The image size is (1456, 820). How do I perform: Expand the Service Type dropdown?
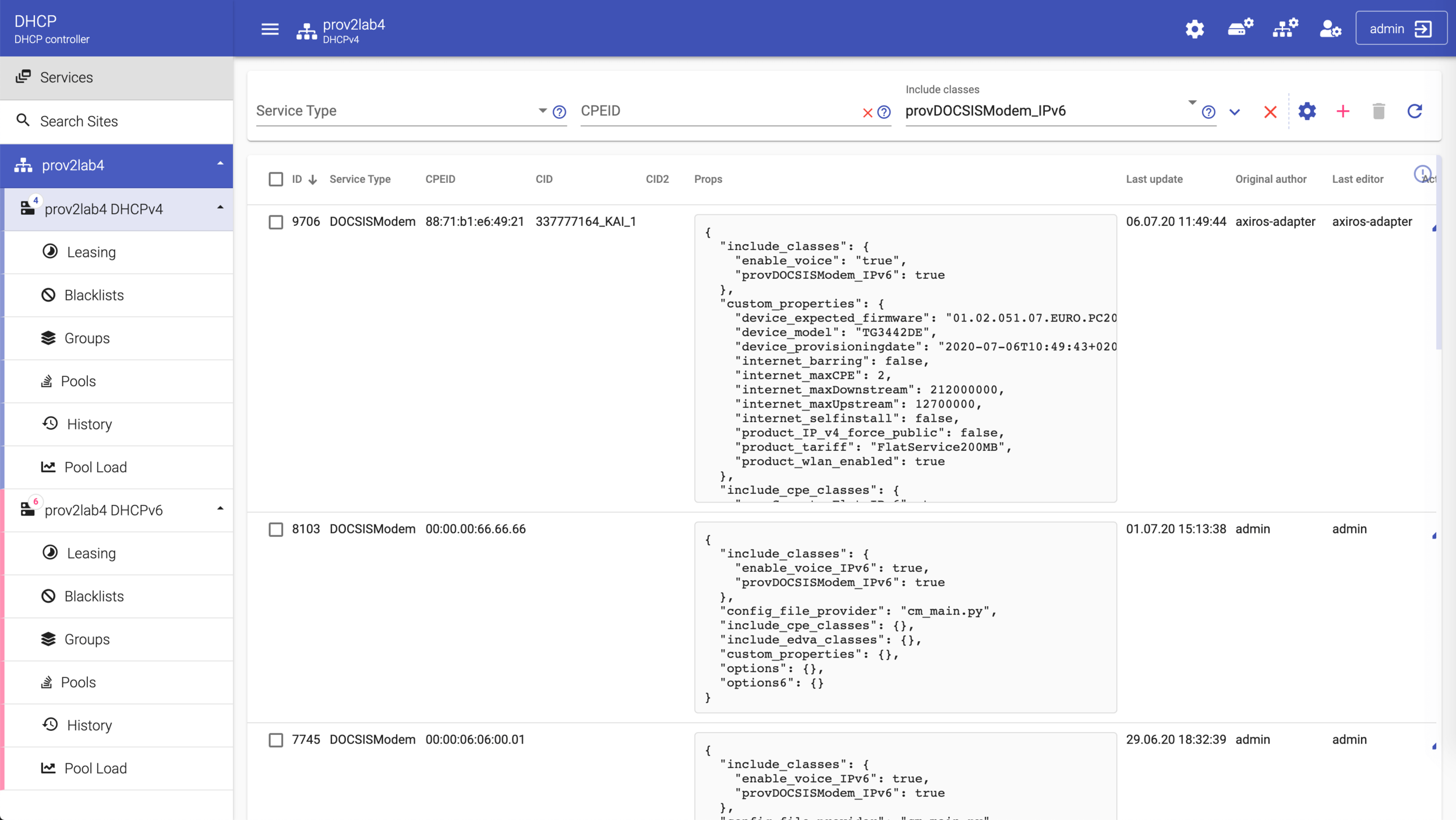(x=541, y=111)
